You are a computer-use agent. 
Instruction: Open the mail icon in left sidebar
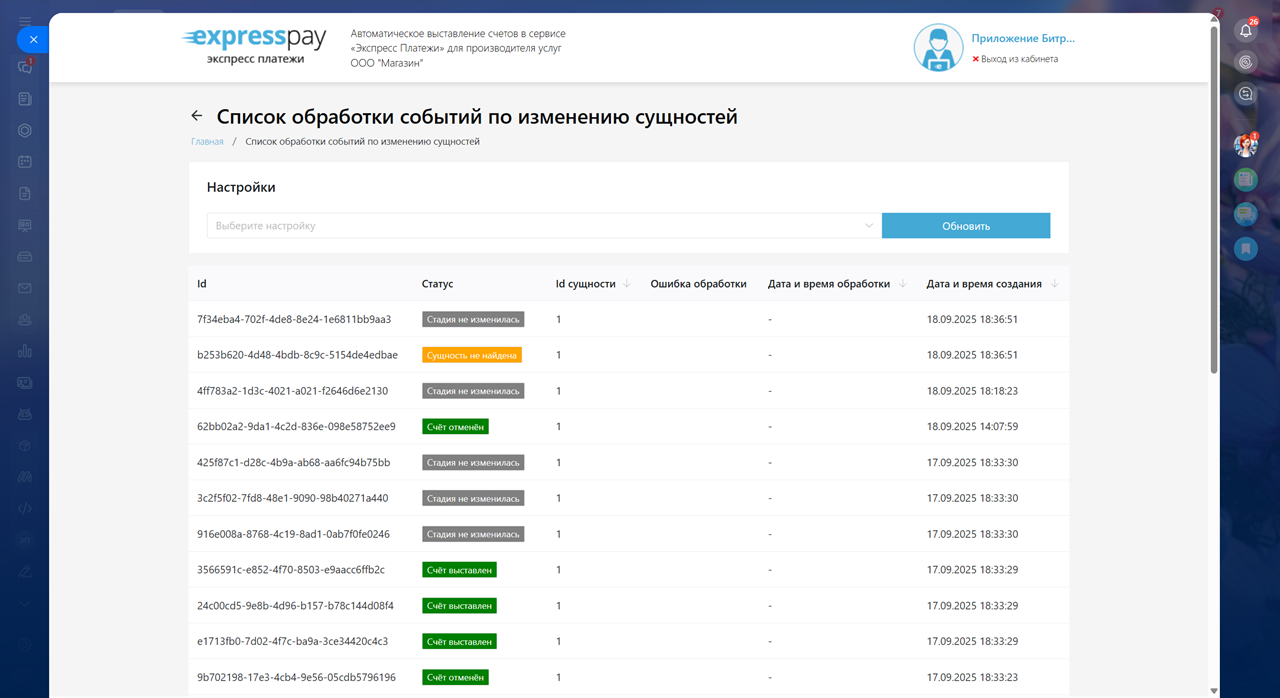[x=25, y=288]
